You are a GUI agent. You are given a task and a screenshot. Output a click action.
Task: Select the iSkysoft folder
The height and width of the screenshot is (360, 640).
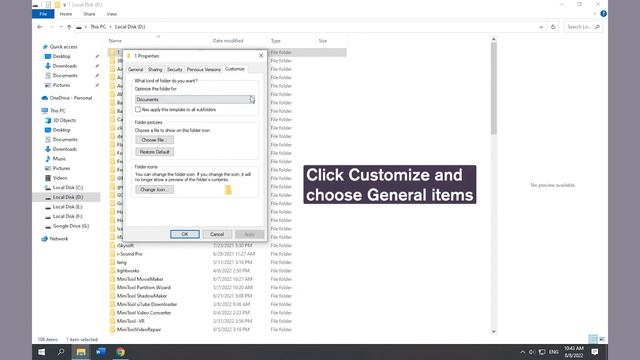pyautogui.click(x=125, y=245)
